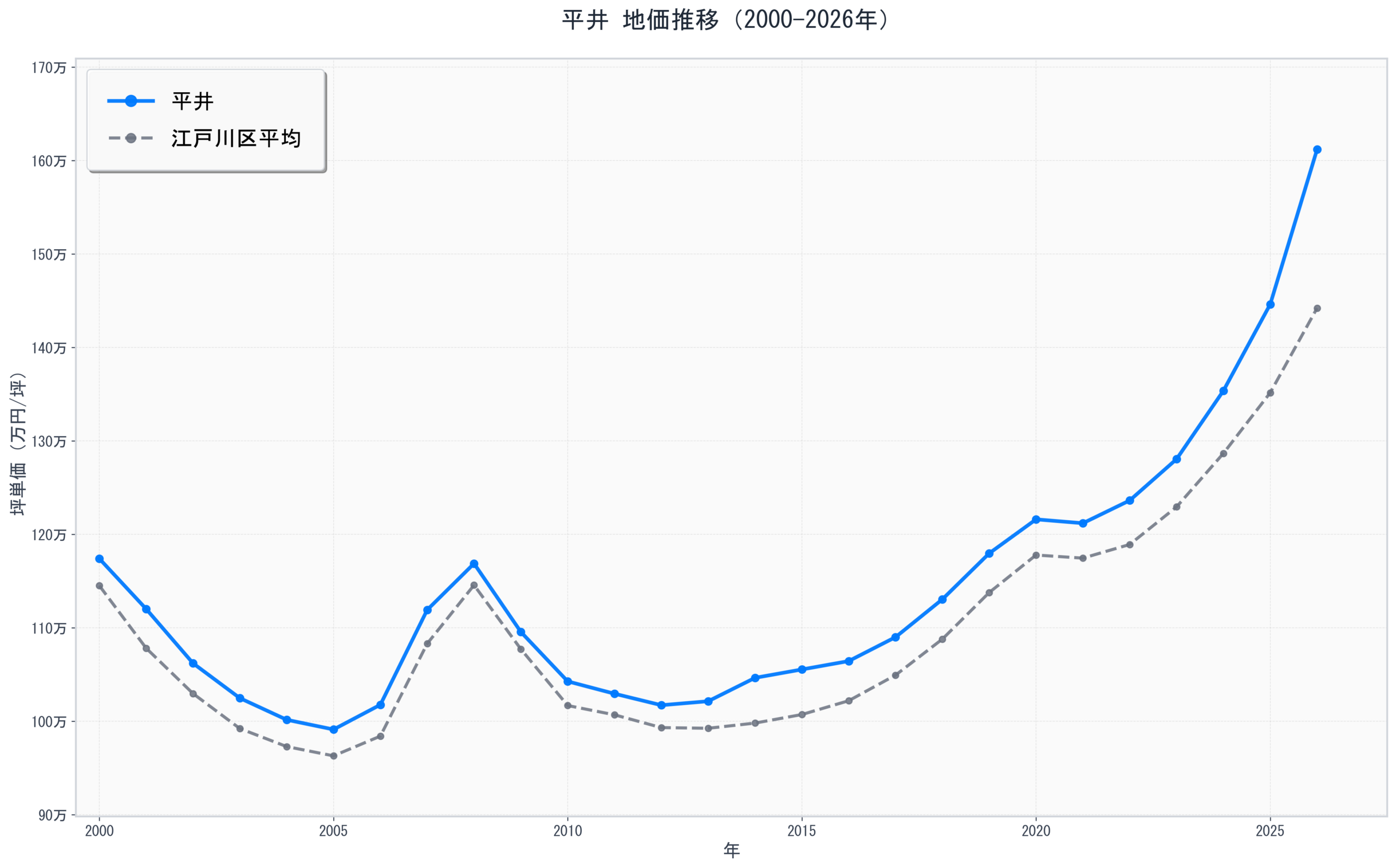1396x868 pixels.
Task: Click the 160万 y-axis tick label
Action: click(49, 161)
